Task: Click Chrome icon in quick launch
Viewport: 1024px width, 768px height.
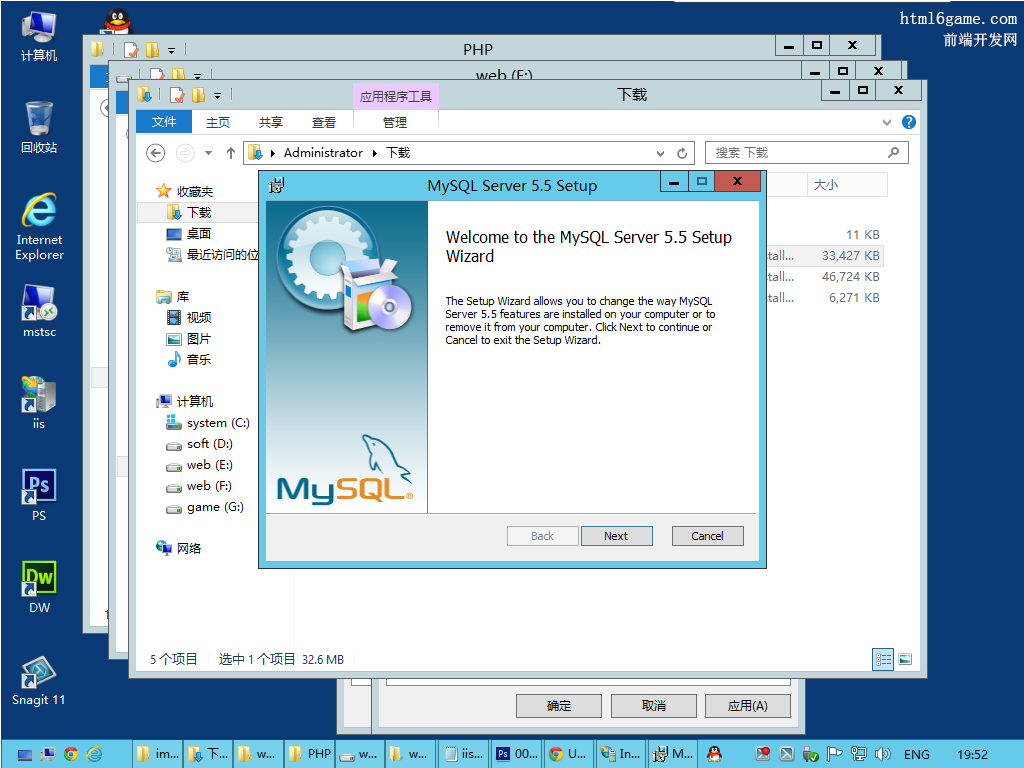Action: coord(71,754)
